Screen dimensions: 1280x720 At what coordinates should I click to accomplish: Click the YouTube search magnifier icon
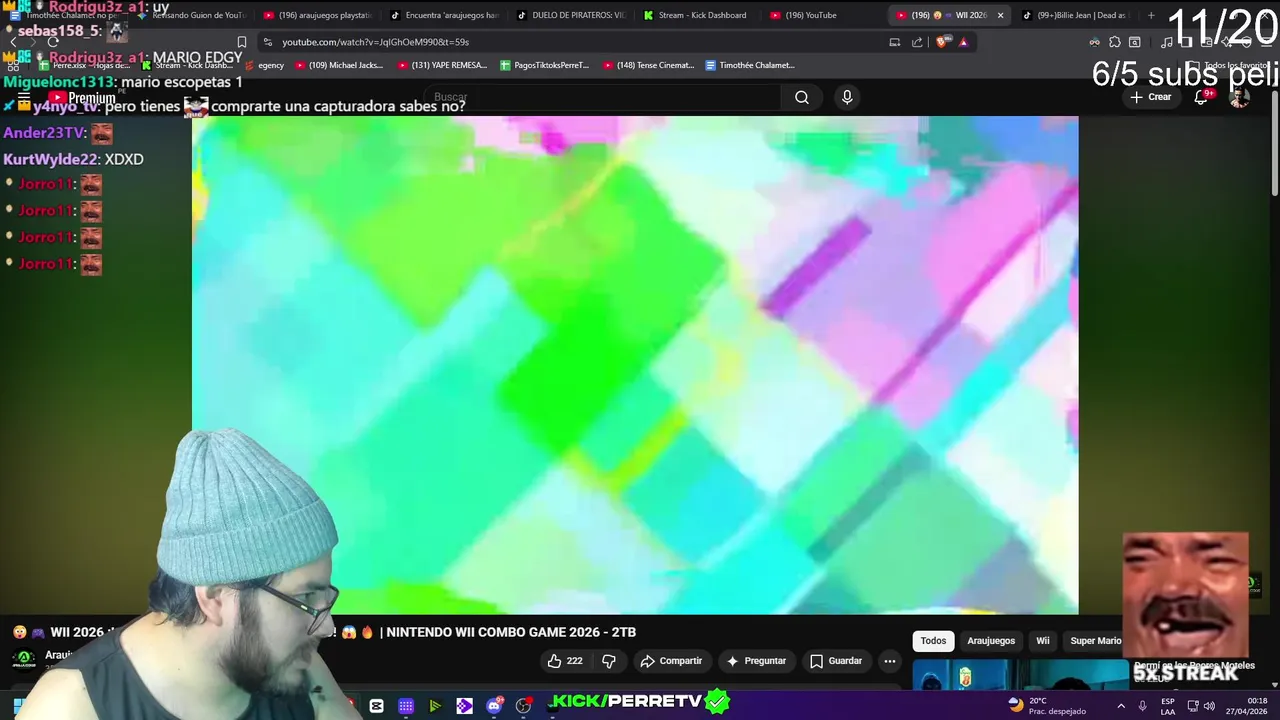[x=801, y=97]
